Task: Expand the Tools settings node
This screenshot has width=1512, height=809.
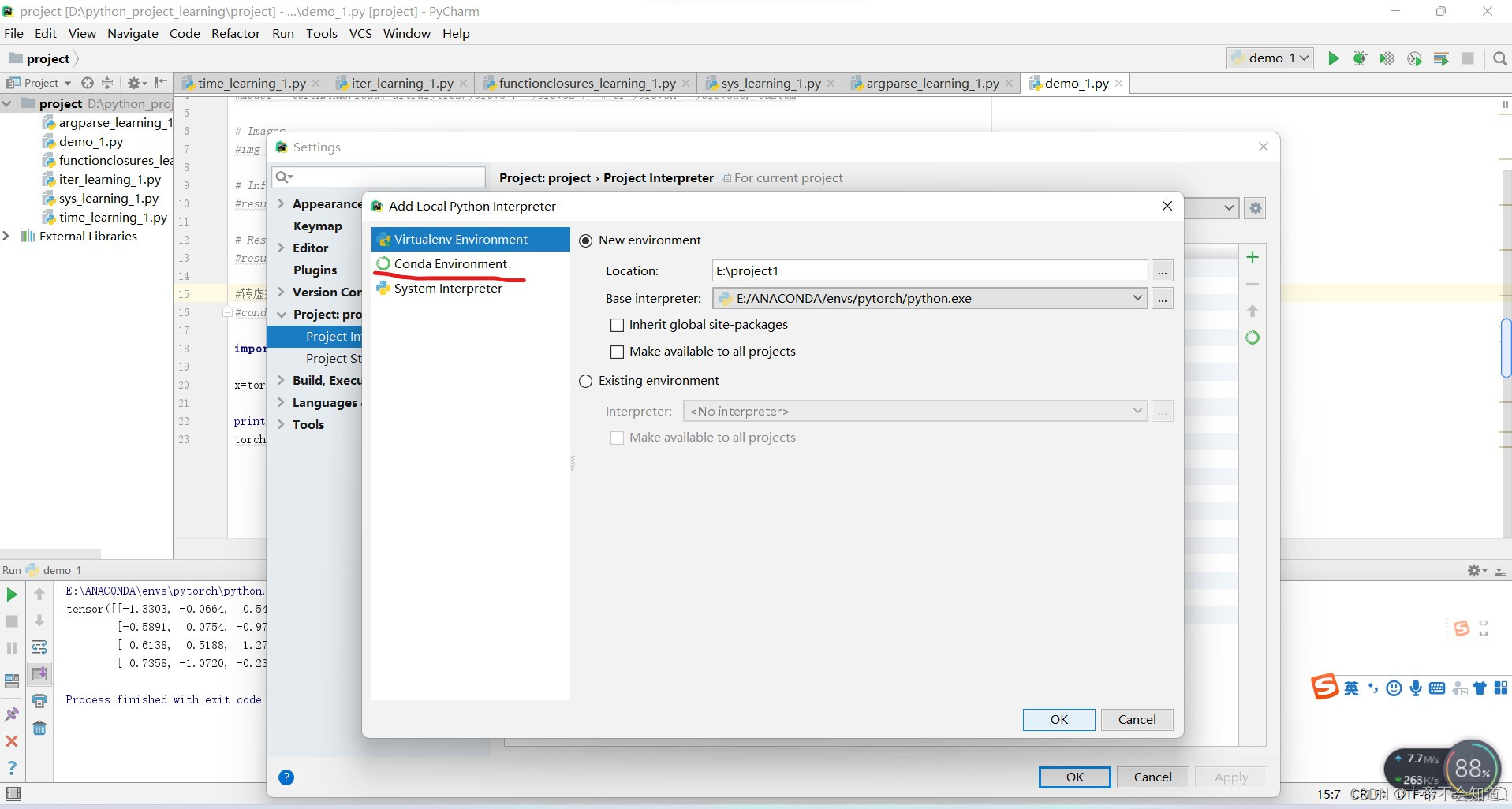Action: coord(281,424)
